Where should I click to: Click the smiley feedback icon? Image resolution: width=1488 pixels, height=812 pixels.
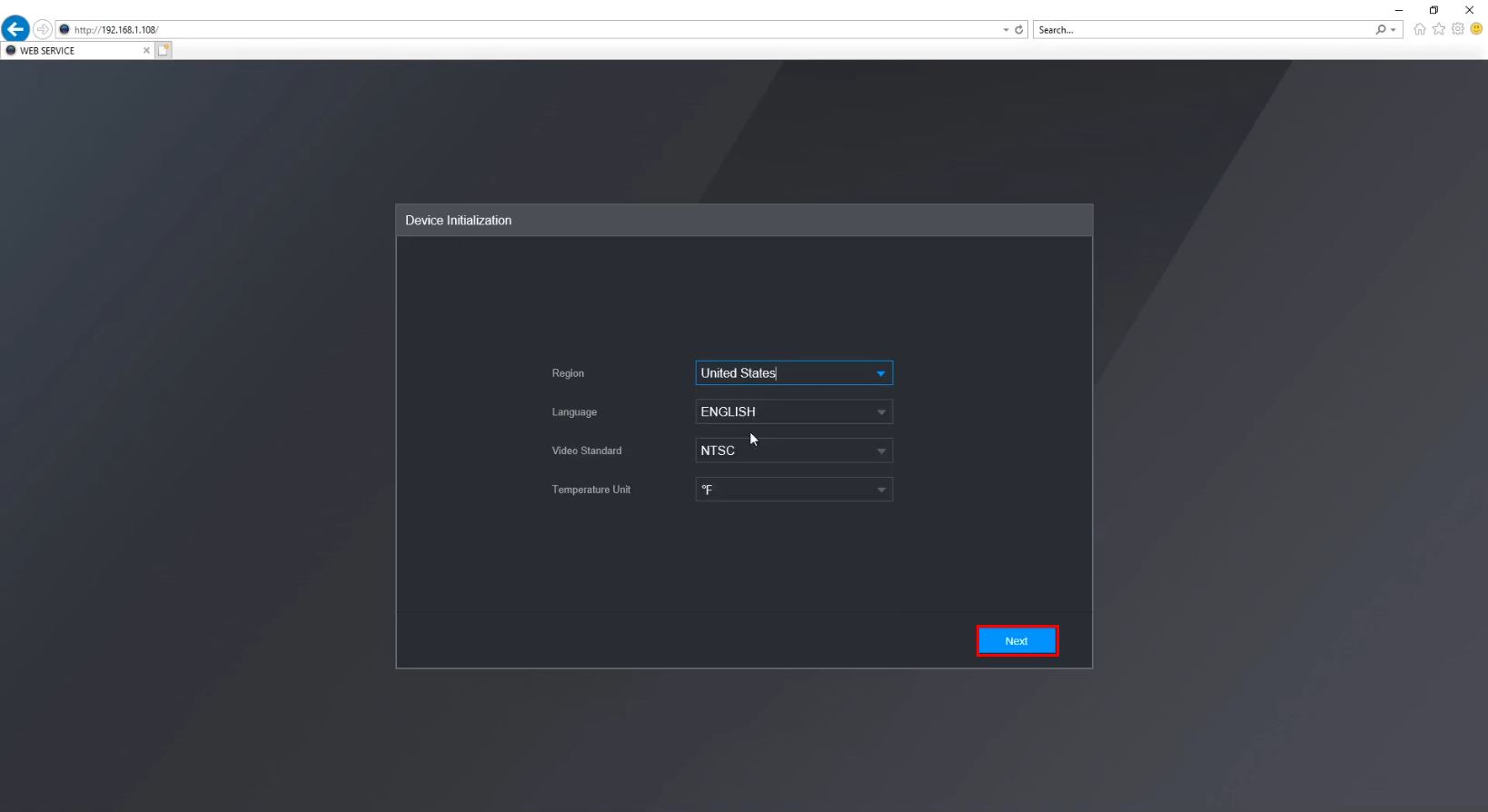[x=1476, y=29]
